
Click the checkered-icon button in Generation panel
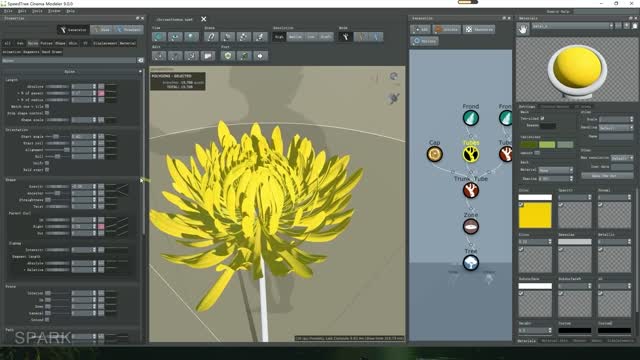coord(479,29)
